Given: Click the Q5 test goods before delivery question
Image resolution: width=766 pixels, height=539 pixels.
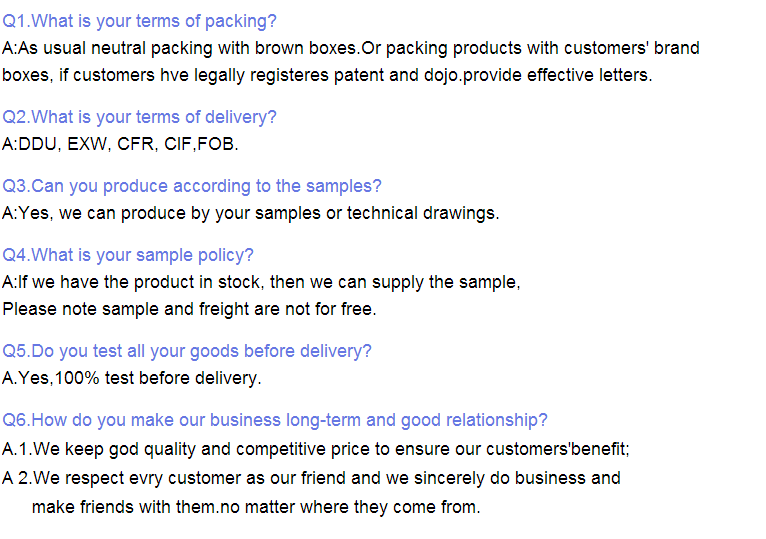Looking at the screenshot, I should (x=187, y=351).
